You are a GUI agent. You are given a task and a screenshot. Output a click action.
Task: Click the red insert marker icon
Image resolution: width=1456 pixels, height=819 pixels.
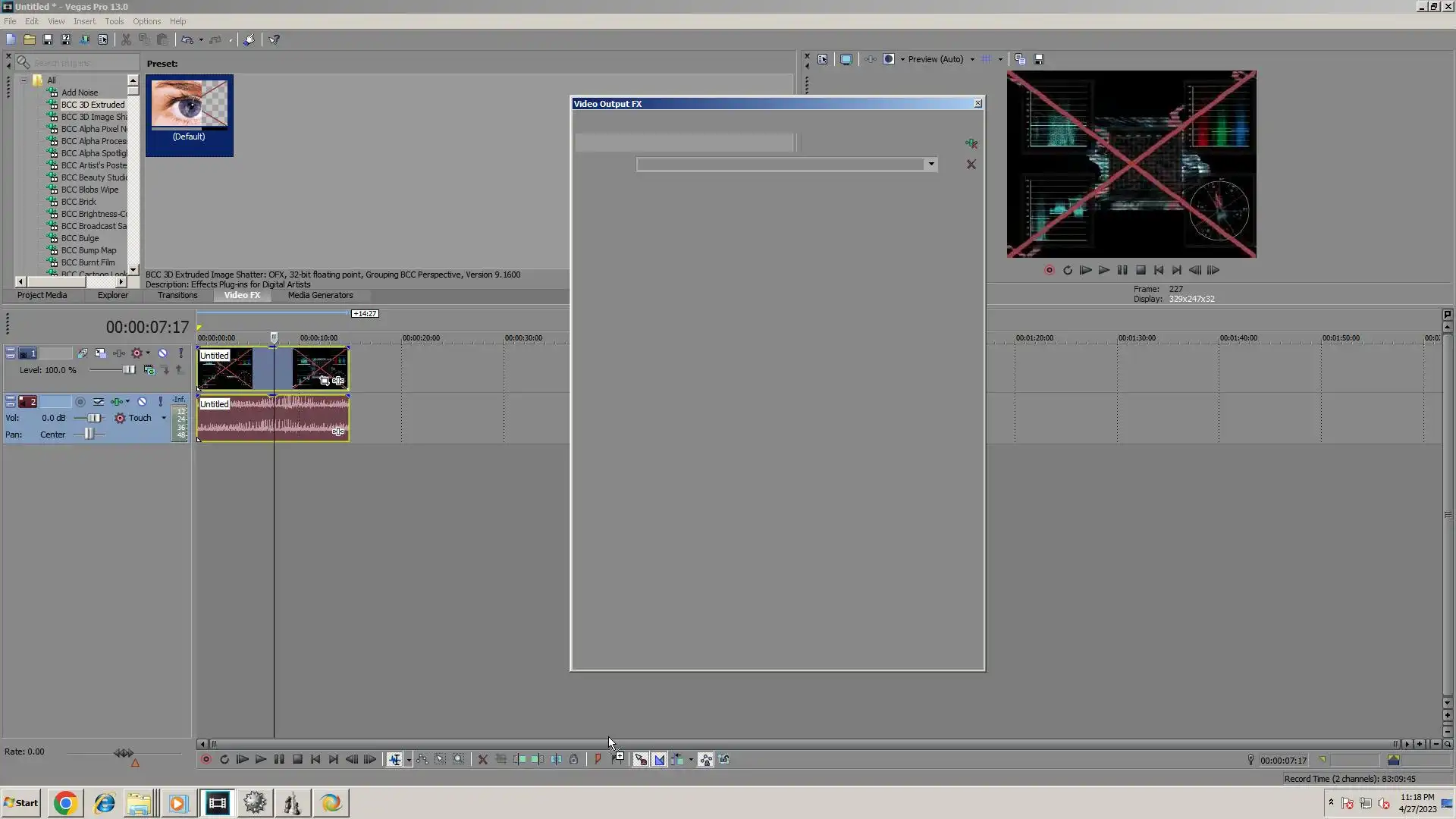point(598,759)
